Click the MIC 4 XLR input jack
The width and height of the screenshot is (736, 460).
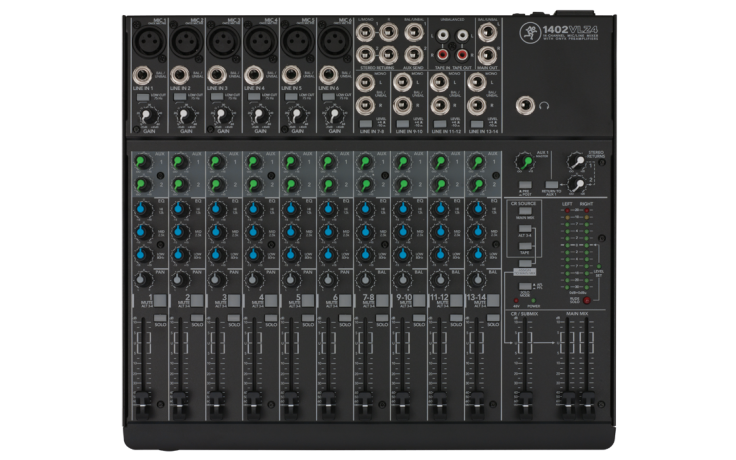click(x=261, y=41)
